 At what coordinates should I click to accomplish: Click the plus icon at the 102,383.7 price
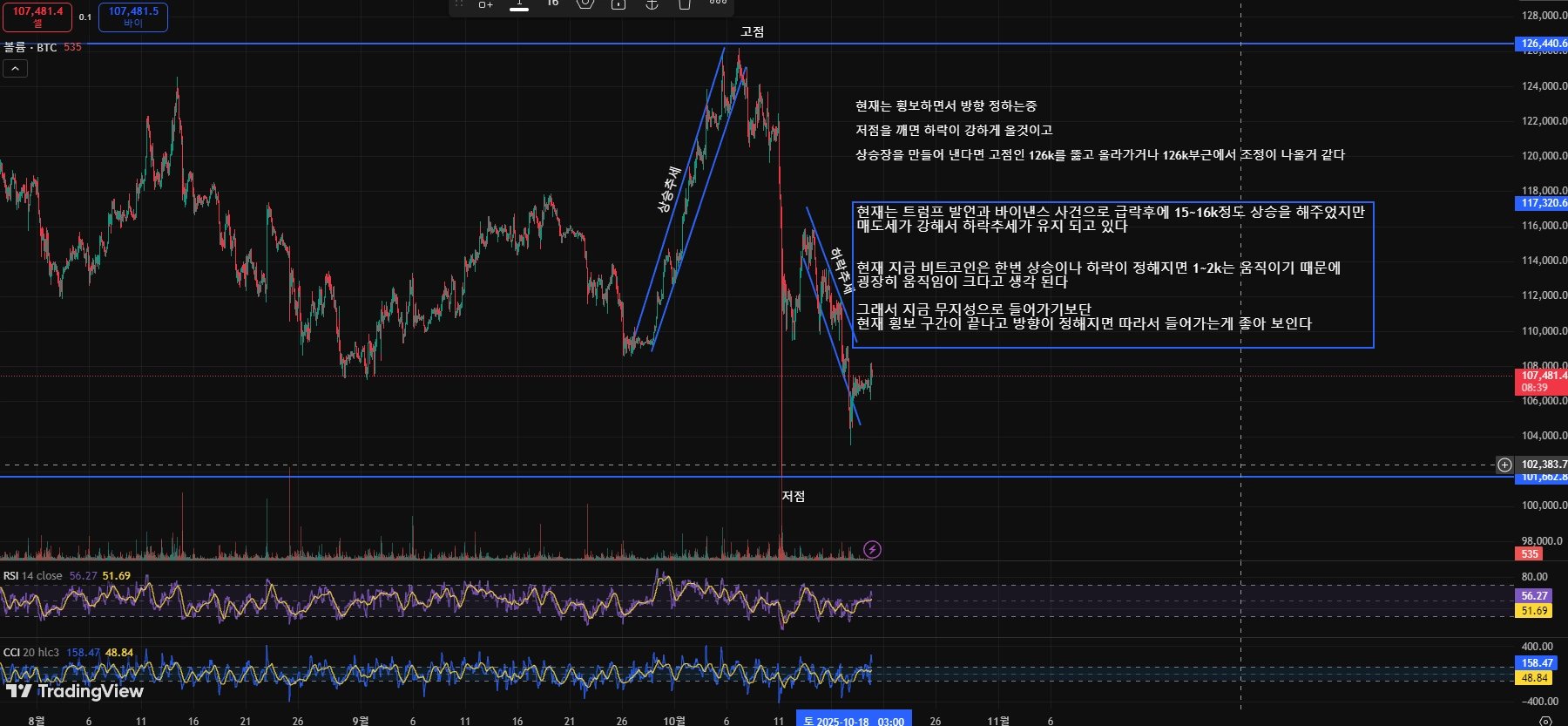(x=1504, y=465)
